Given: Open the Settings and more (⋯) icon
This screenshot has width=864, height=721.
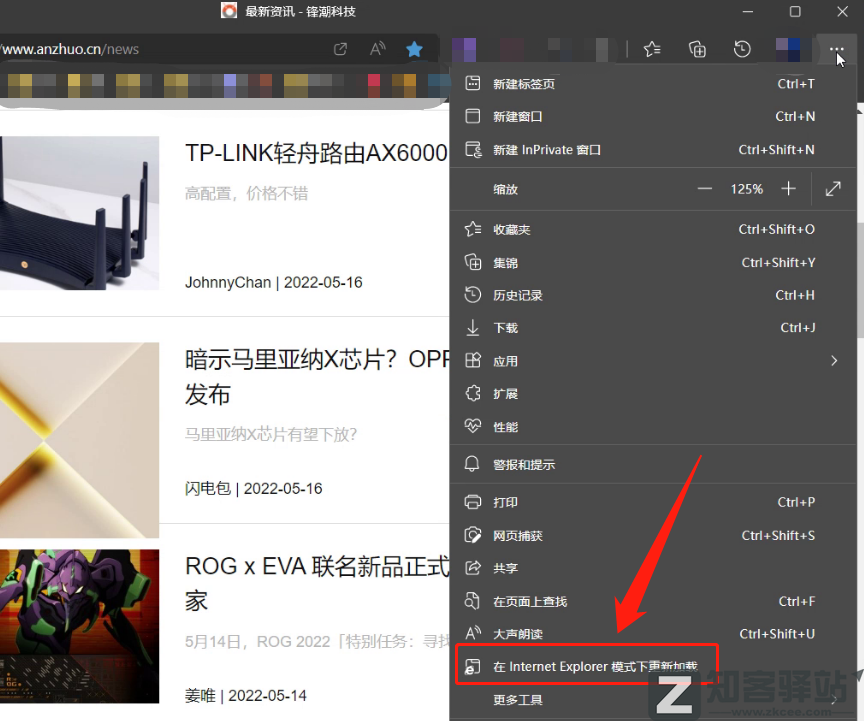Looking at the screenshot, I should click(x=836, y=48).
